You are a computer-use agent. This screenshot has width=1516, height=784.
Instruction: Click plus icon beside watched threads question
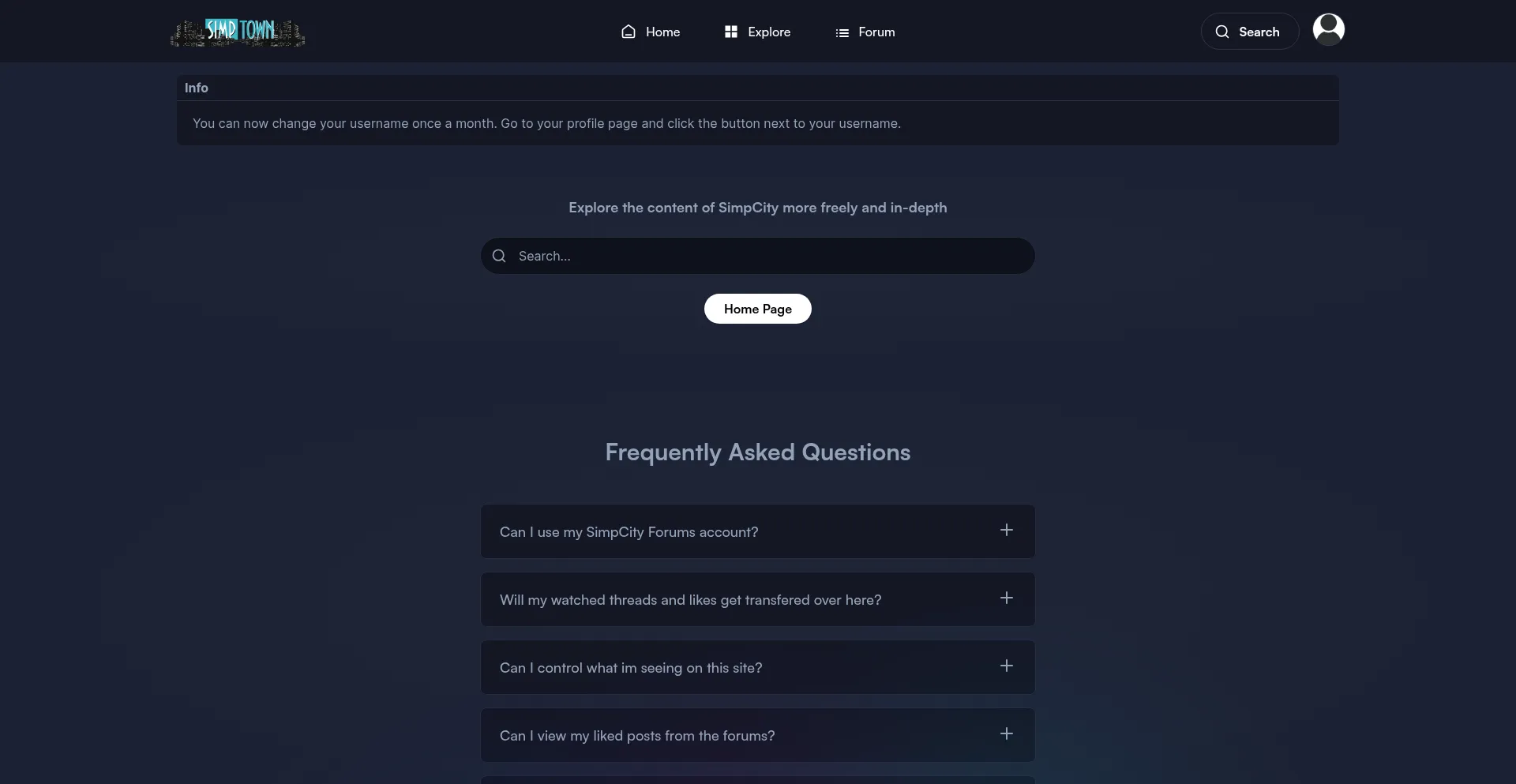point(1007,598)
